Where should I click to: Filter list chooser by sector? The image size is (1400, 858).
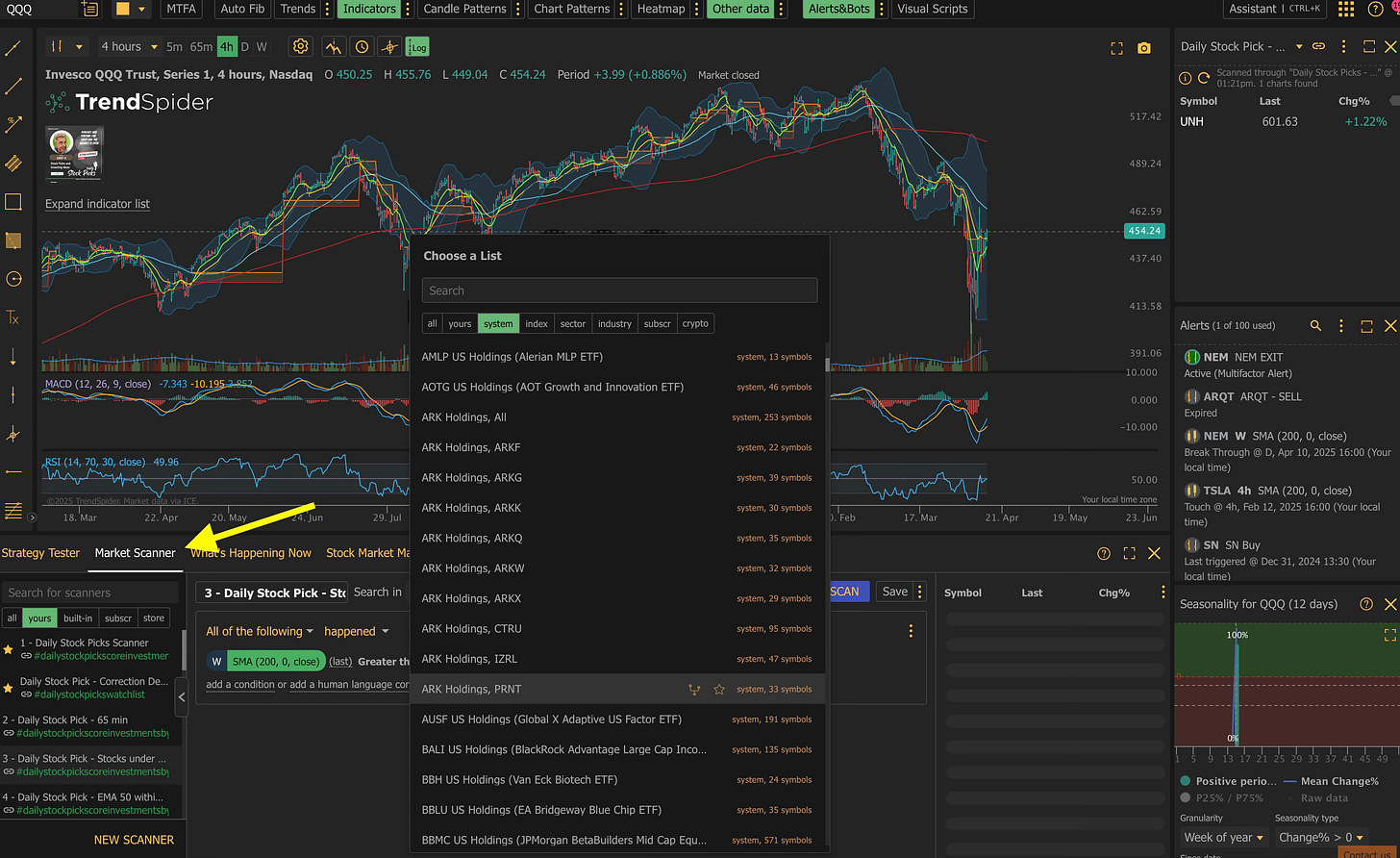pos(573,324)
